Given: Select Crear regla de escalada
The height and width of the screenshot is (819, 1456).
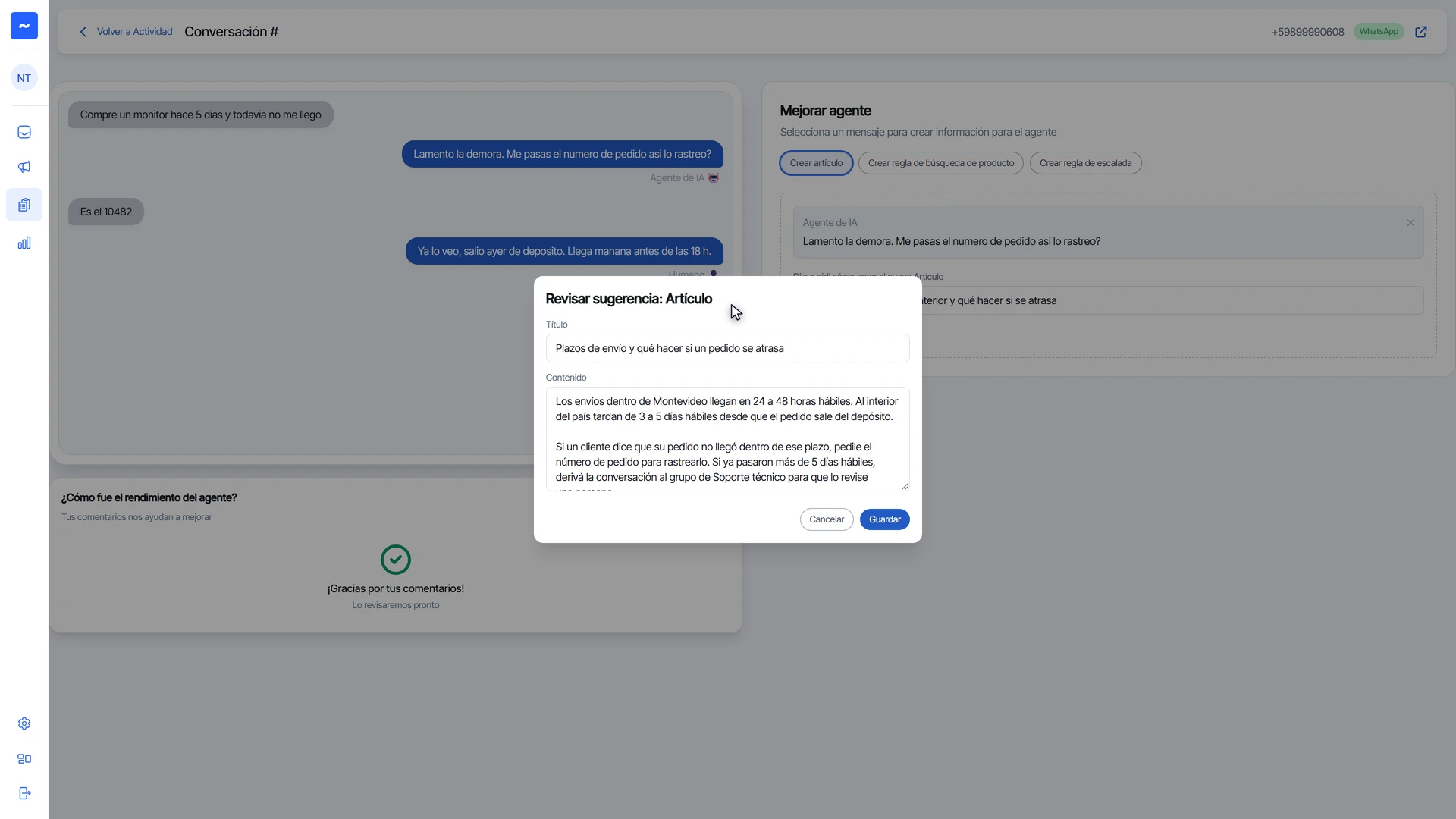Looking at the screenshot, I should (1085, 163).
